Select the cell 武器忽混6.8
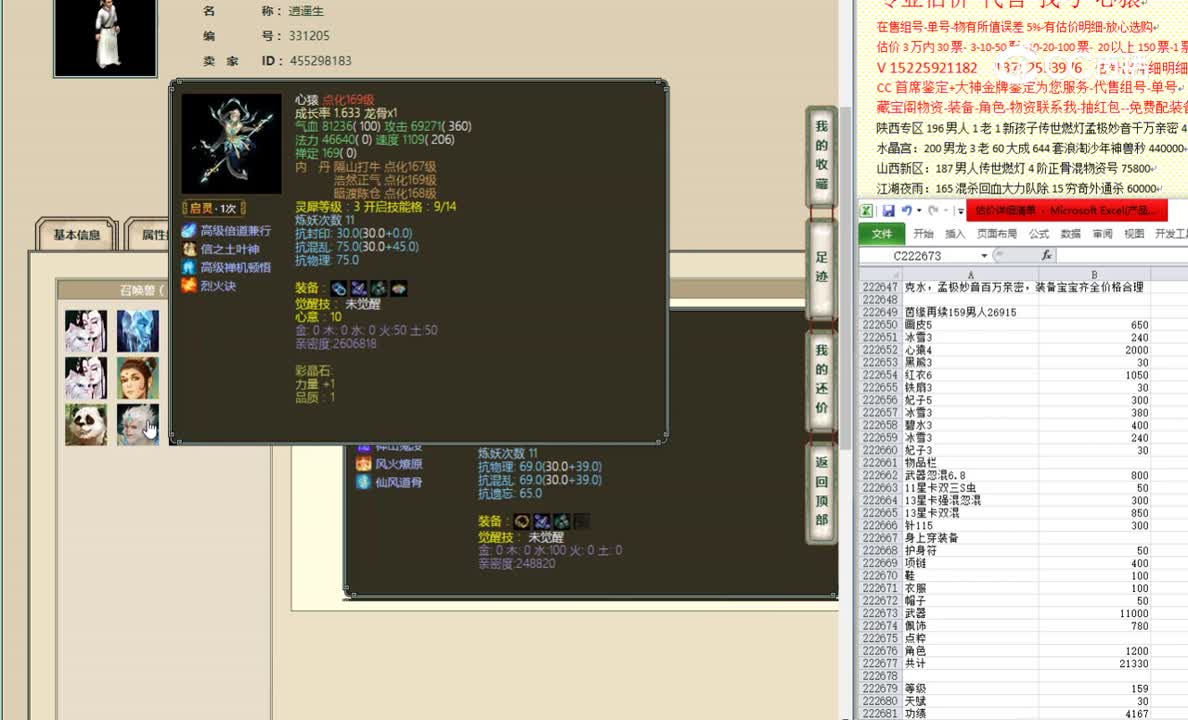The width and height of the screenshot is (1188, 720). pyautogui.click(x=971, y=475)
